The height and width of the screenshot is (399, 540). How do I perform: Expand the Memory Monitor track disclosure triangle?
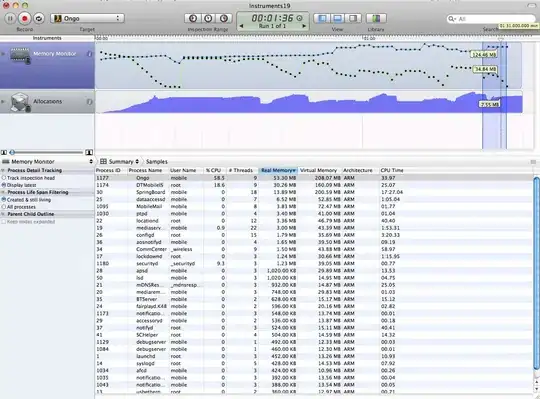(x=3, y=54)
